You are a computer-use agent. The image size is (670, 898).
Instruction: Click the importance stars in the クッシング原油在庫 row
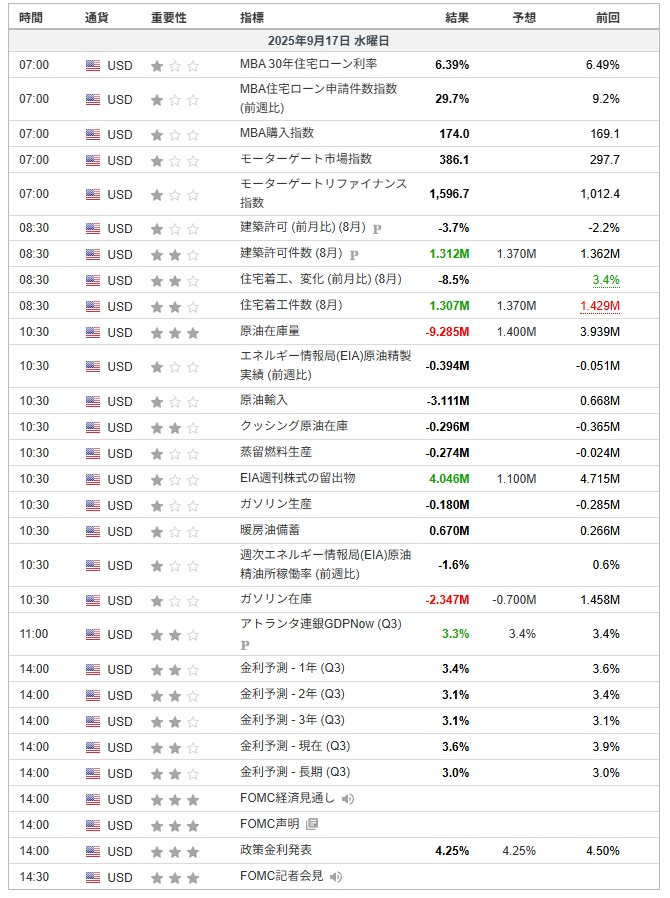pyautogui.click(x=175, y=427)
